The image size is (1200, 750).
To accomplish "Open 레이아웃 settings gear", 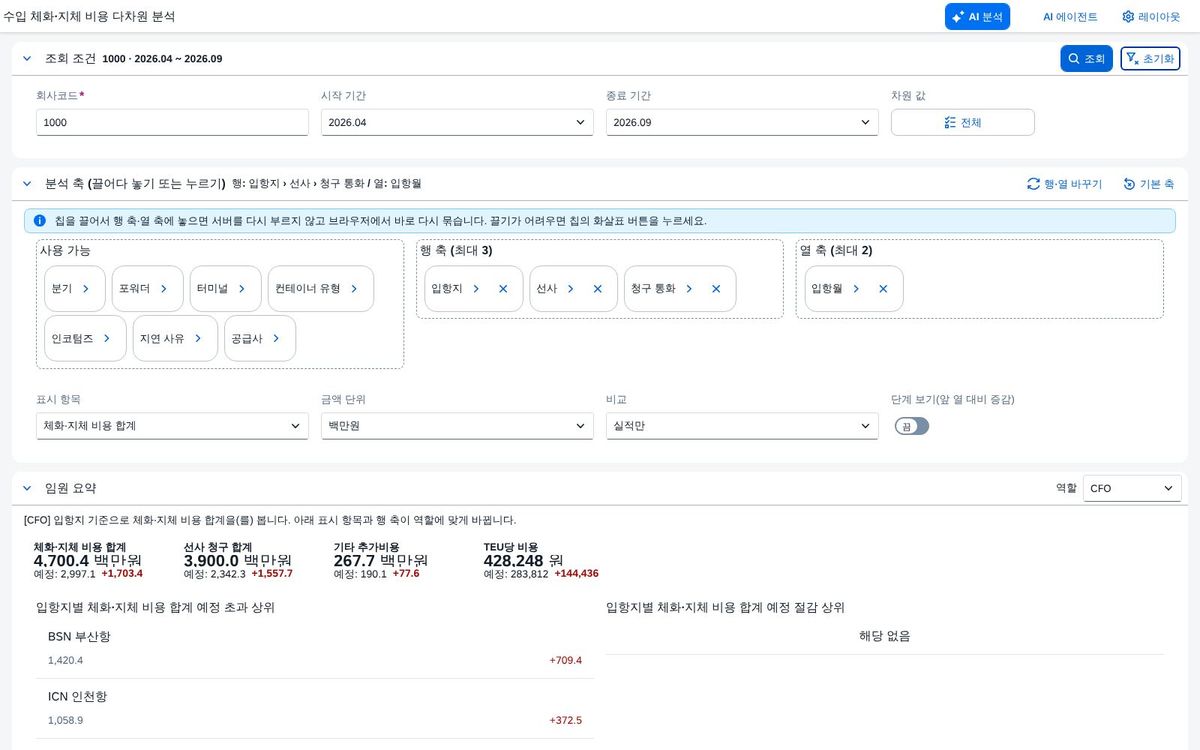I will coord(1151,17).
